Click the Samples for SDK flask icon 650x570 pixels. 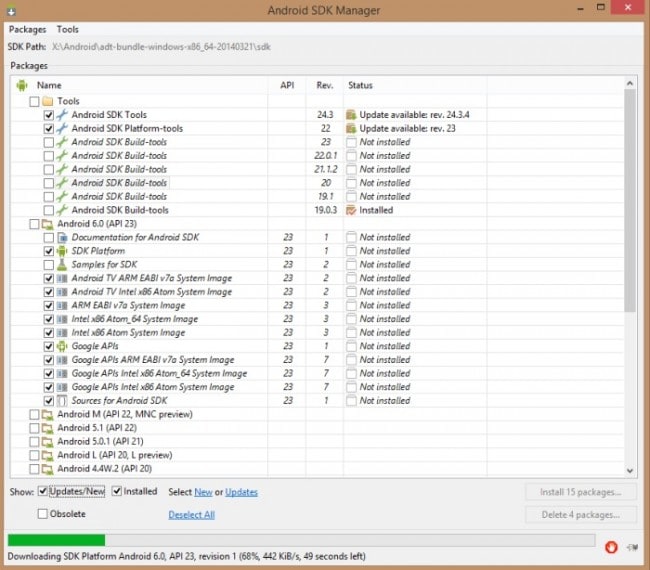pyautogui.click(x=62, y=264)
